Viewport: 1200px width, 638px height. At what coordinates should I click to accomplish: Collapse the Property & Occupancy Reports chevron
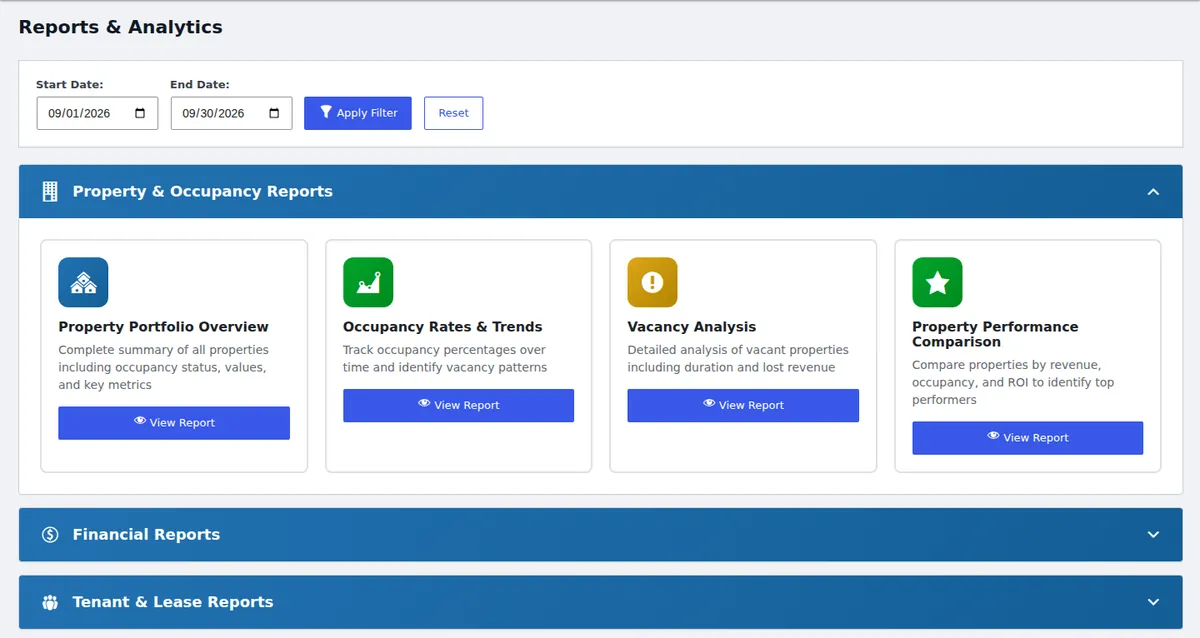(x=1153, y=191)
